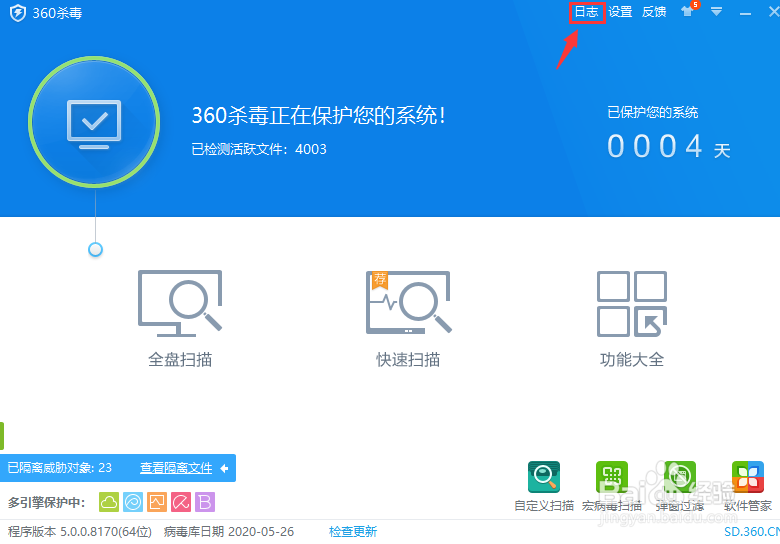
Task: Open the SD.360.CN link
Action: [752, 532]
